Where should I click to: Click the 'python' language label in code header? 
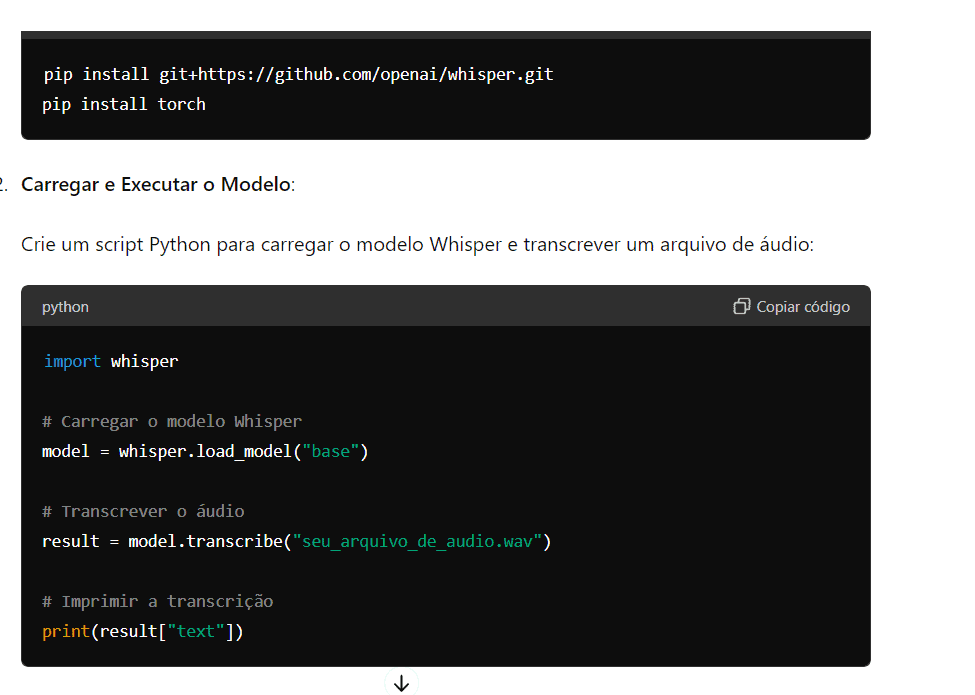65,307
